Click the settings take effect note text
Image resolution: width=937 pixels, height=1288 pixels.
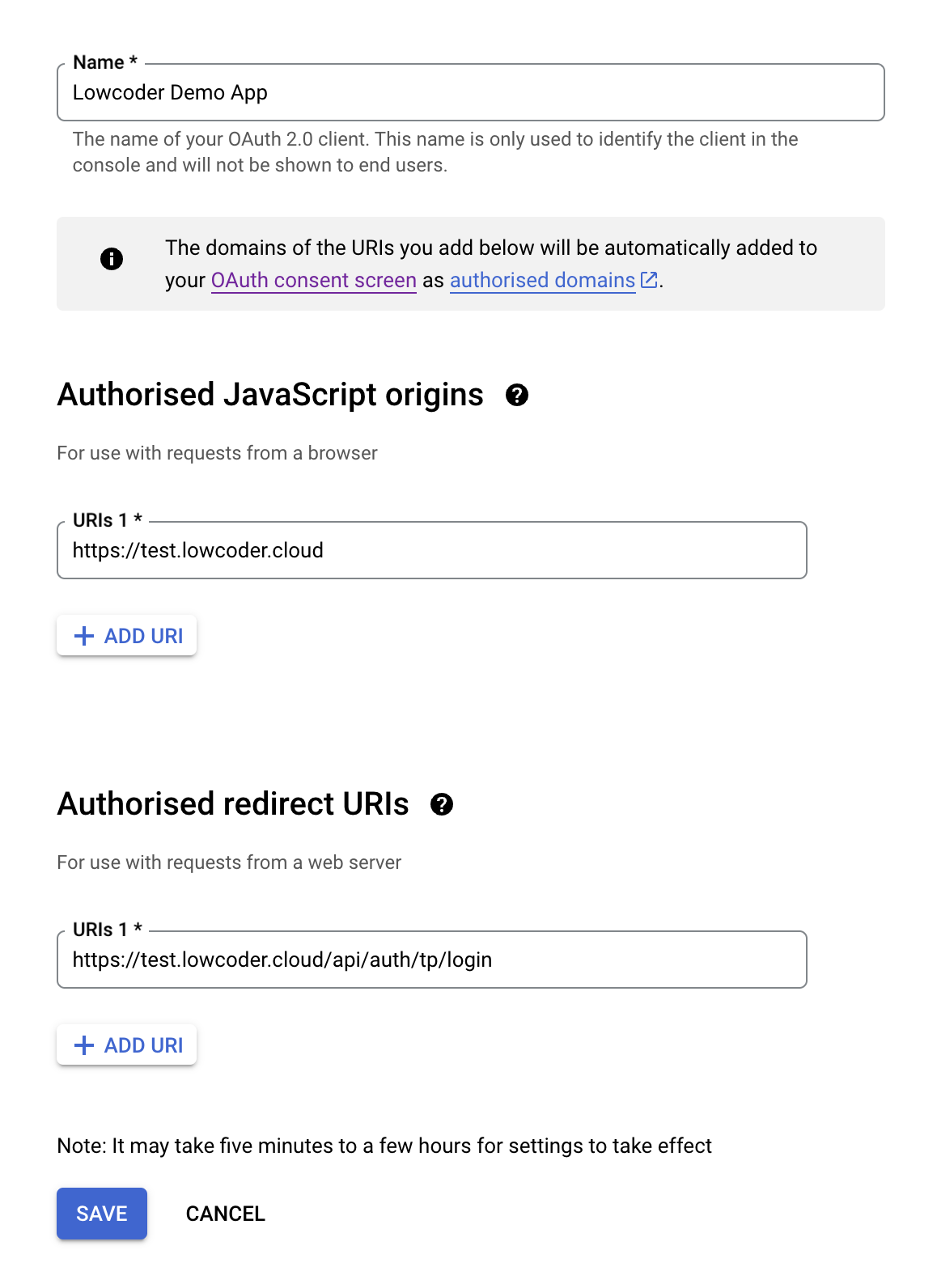pyautogui.click(x=384, y=1146)
